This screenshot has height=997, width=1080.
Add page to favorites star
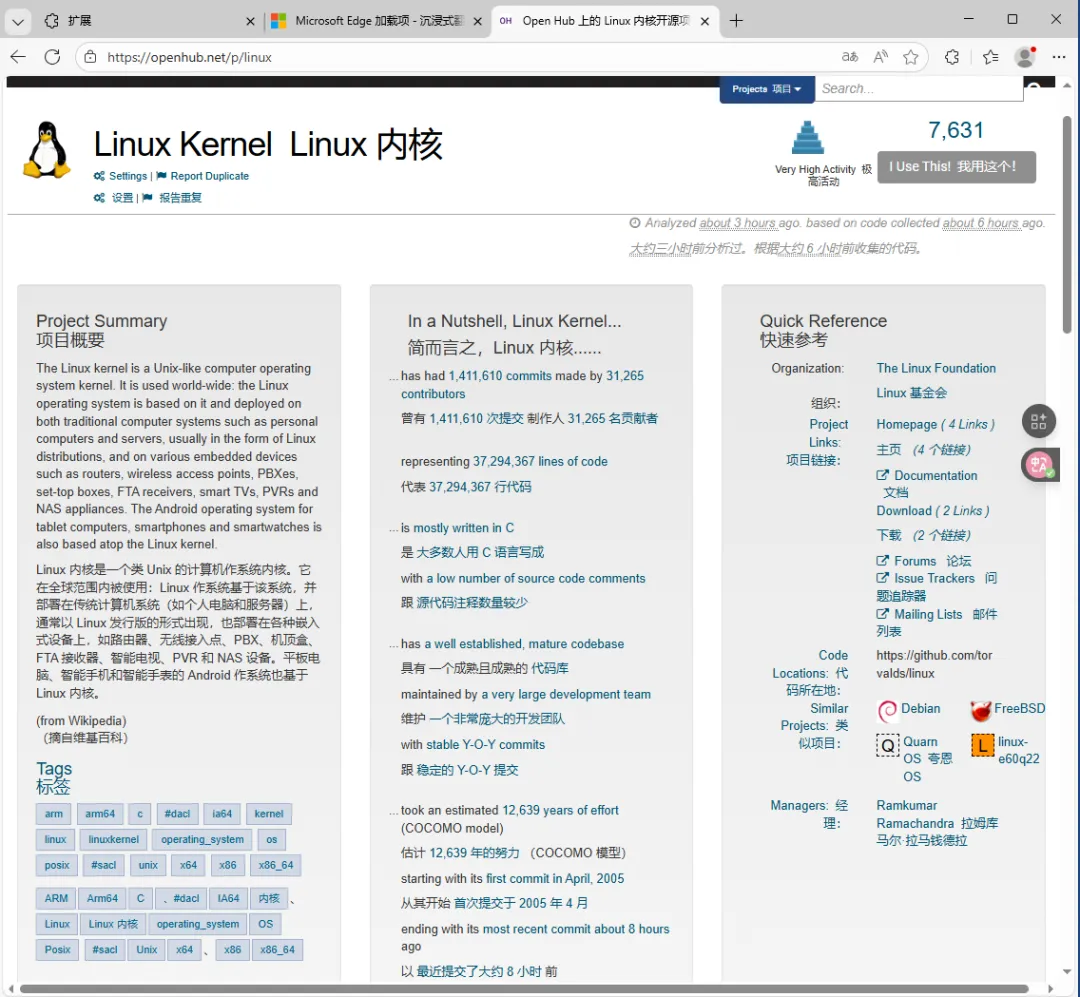coord(911,57)
